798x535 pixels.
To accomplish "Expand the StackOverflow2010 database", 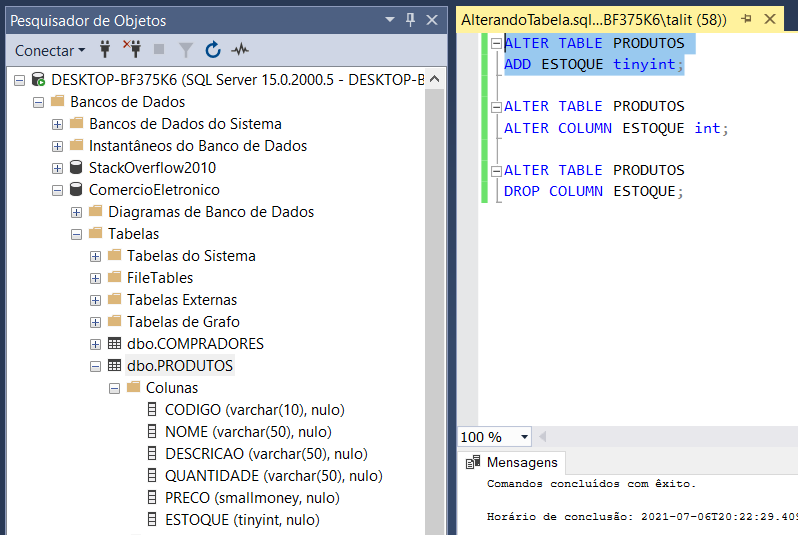I will [x=58, y=168].
